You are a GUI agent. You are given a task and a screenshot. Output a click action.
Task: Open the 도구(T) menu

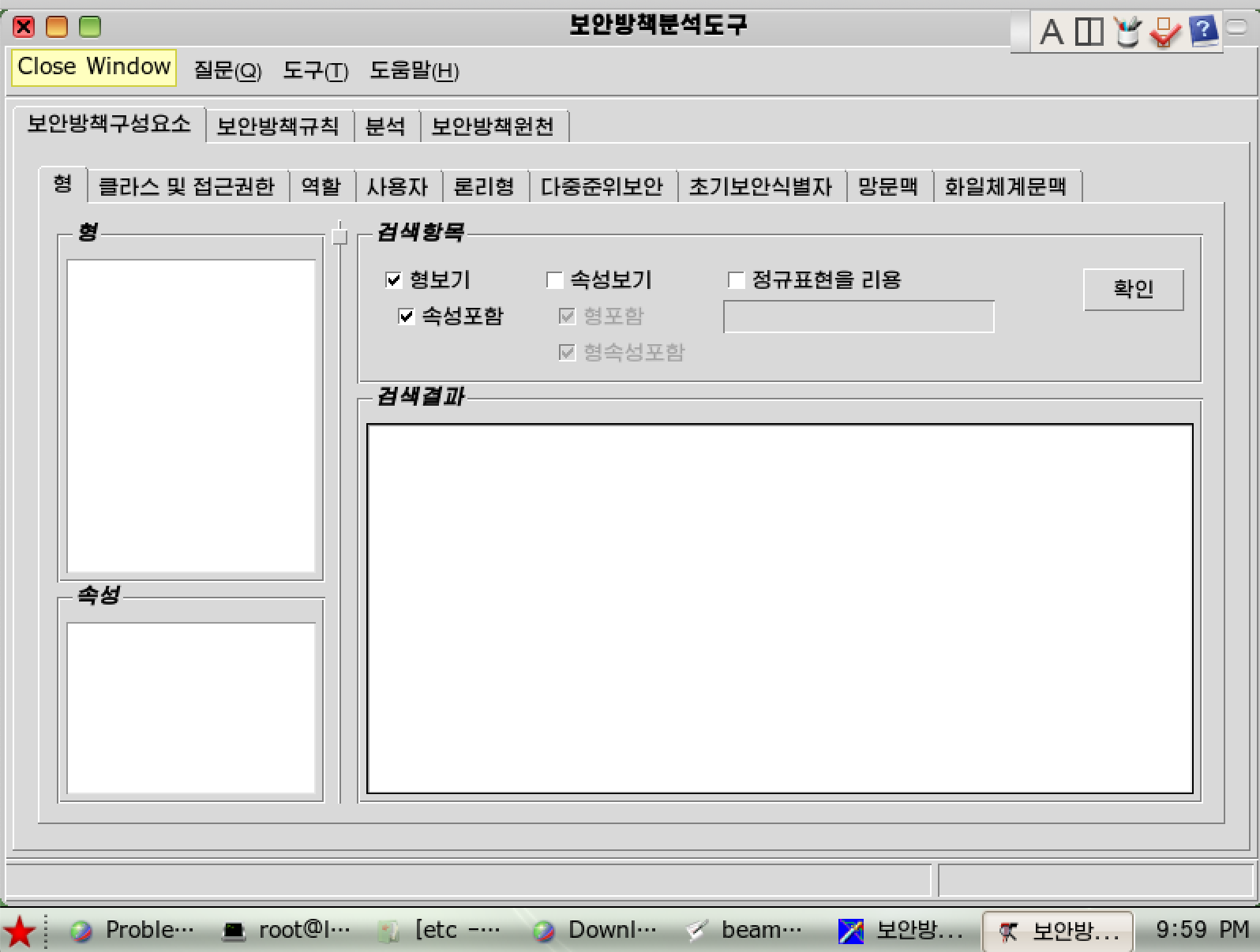coord(315,70)
